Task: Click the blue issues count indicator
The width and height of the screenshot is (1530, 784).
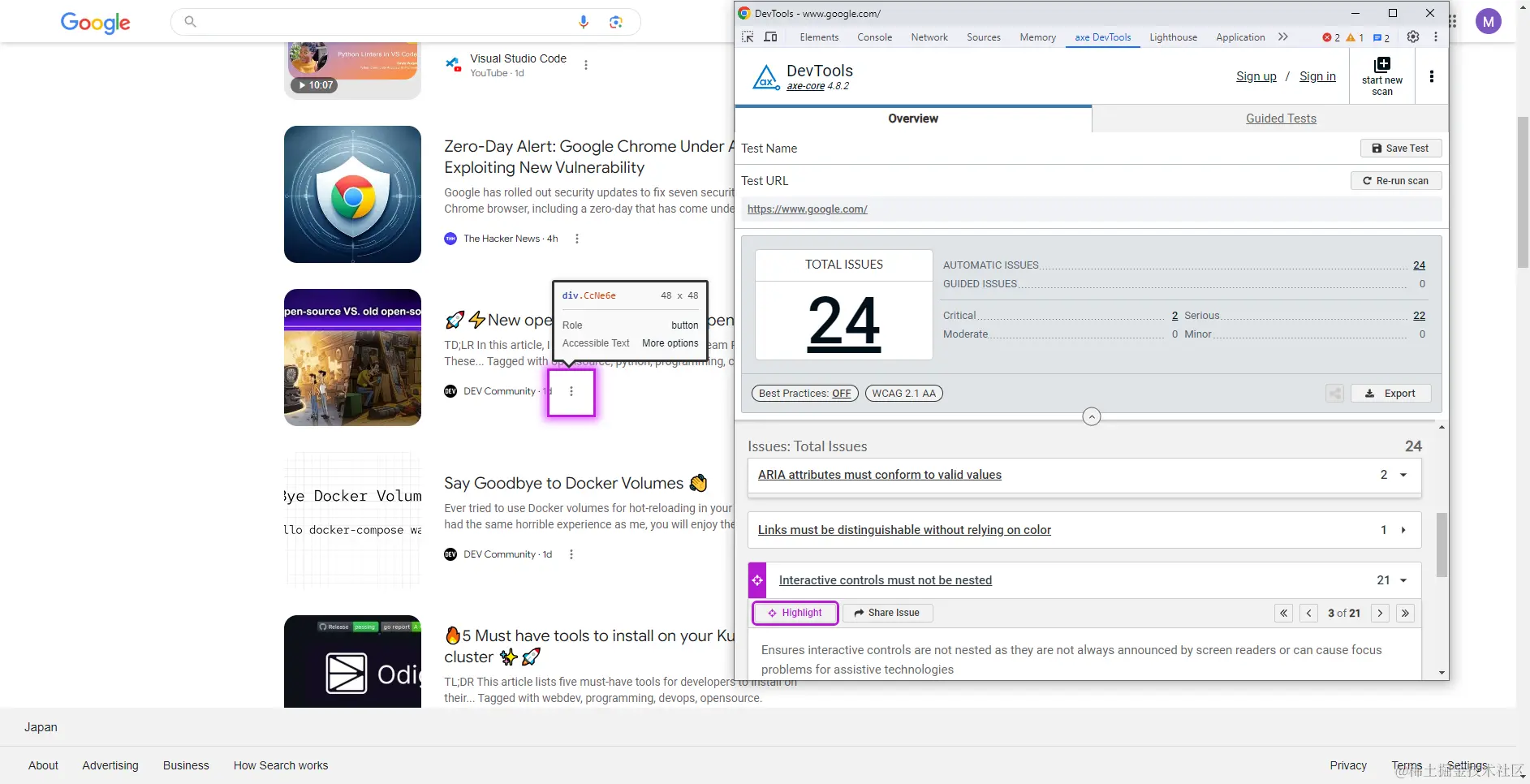Action: 1381,37
